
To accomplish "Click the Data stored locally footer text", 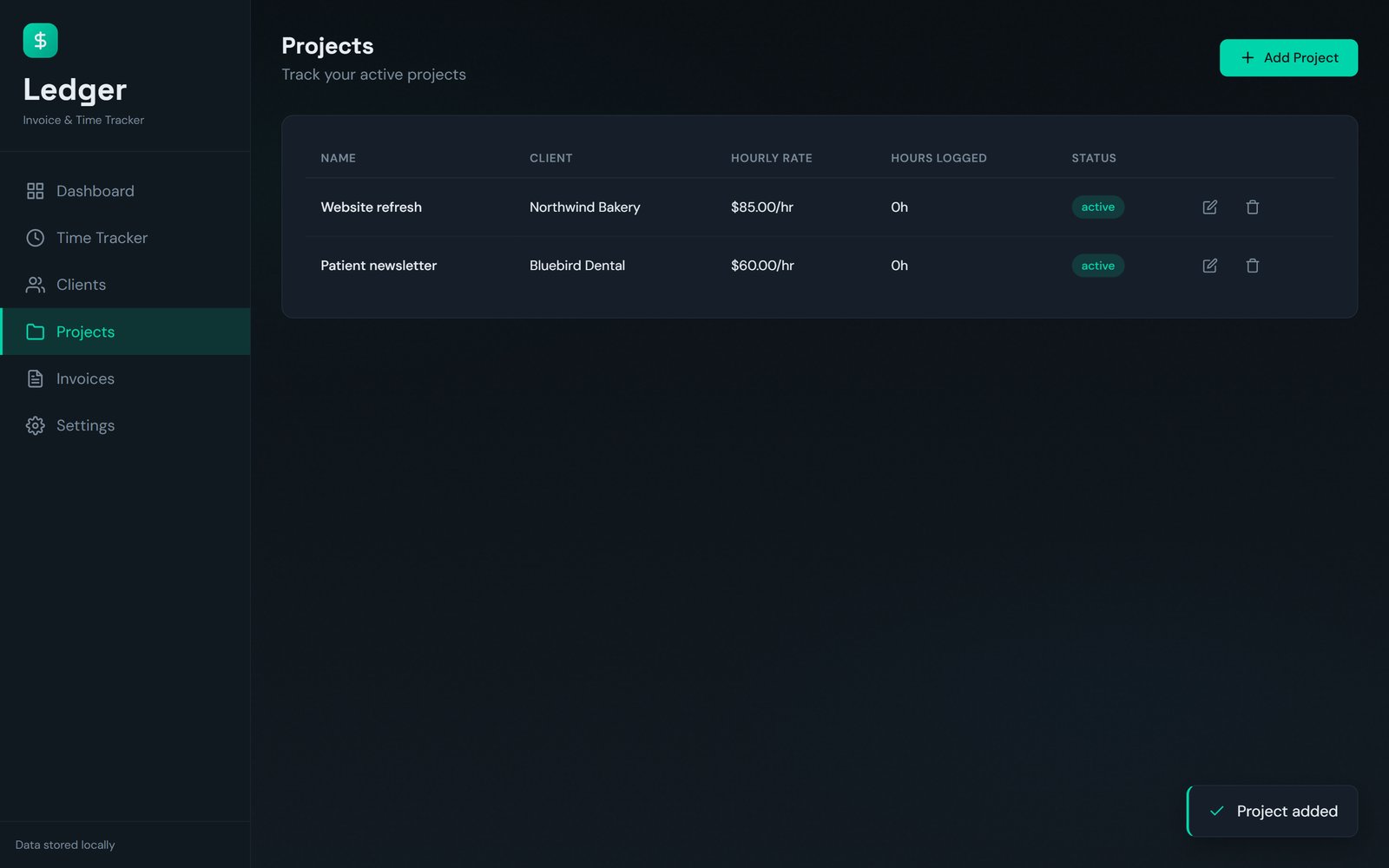I will pos(65,845).
